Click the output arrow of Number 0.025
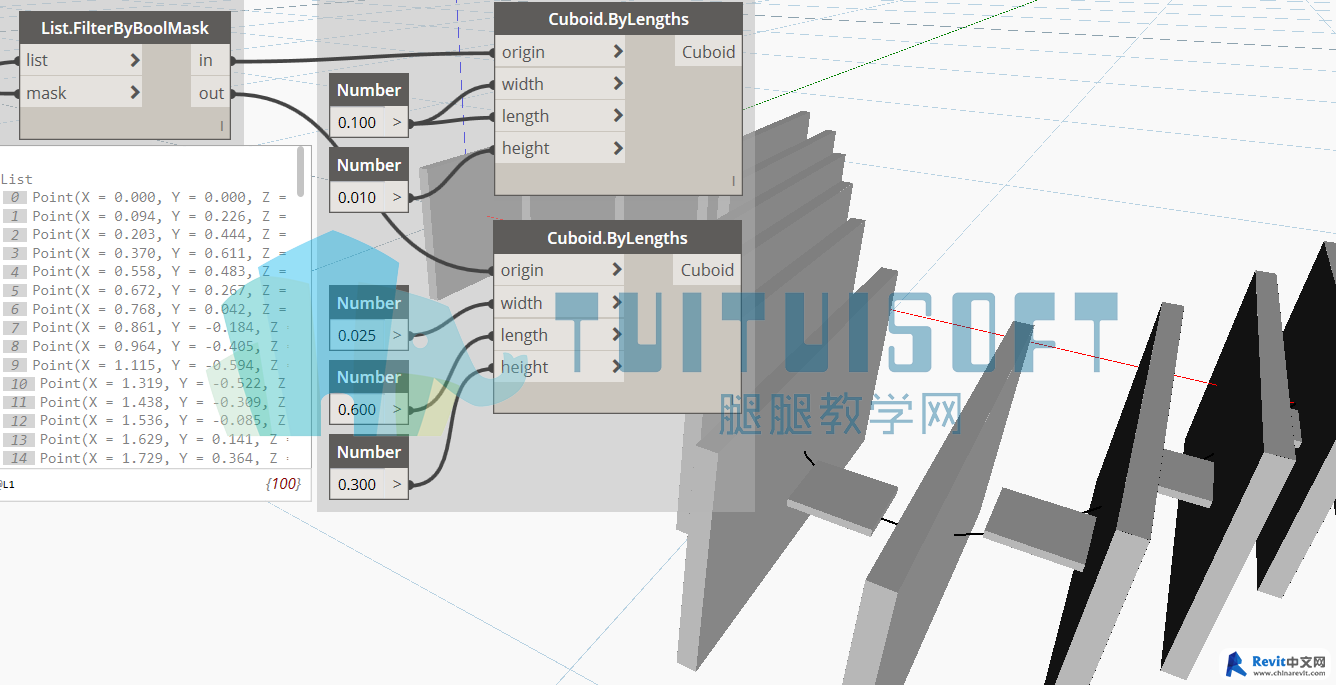This screenshot has width=1336, height=685. 397,336
